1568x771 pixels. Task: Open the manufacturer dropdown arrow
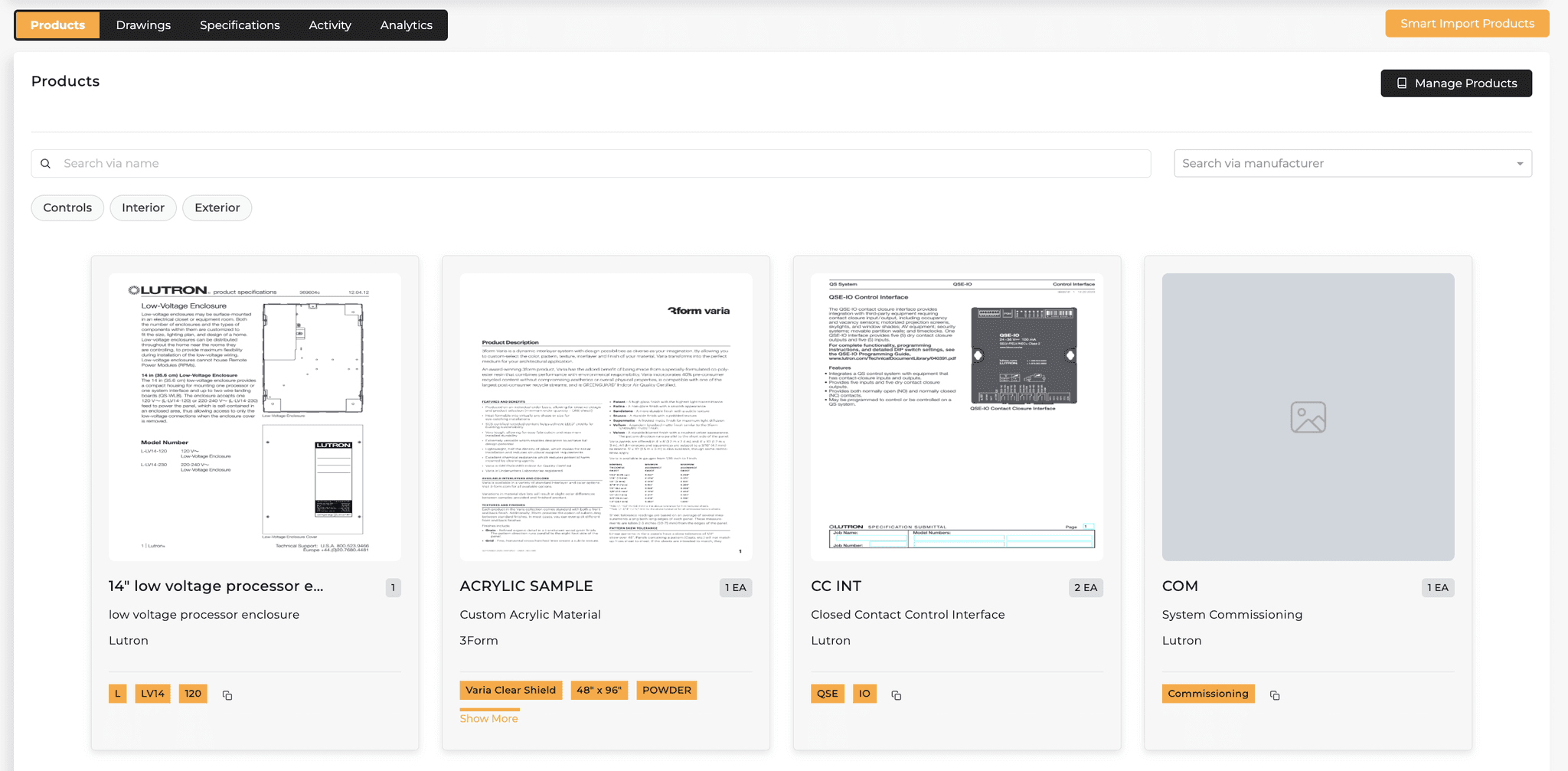1520,164
